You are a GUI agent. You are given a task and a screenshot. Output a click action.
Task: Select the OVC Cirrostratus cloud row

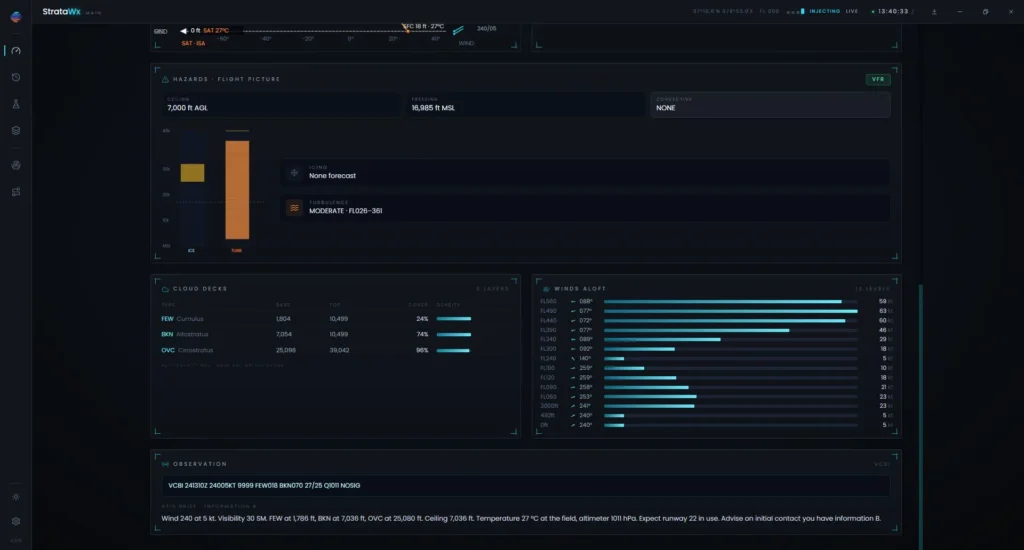coord(334,351)
